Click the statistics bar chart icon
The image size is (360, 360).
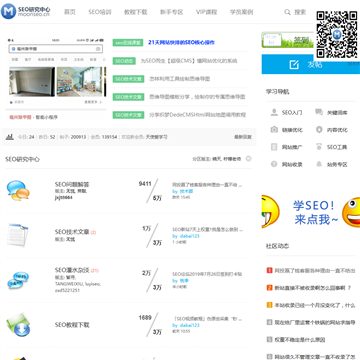click(10, 137)
